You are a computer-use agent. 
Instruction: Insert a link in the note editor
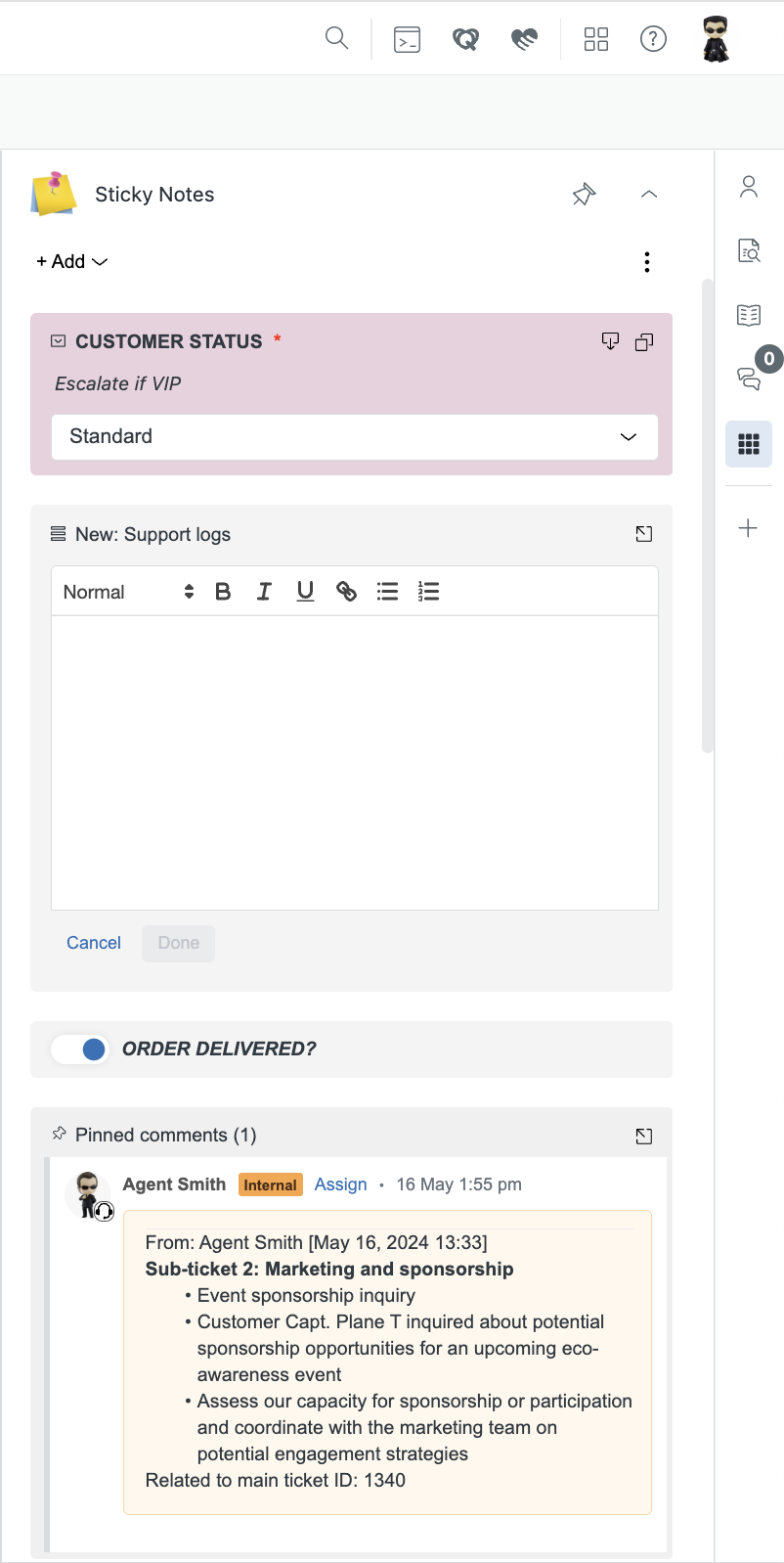[x=346, y=591]
